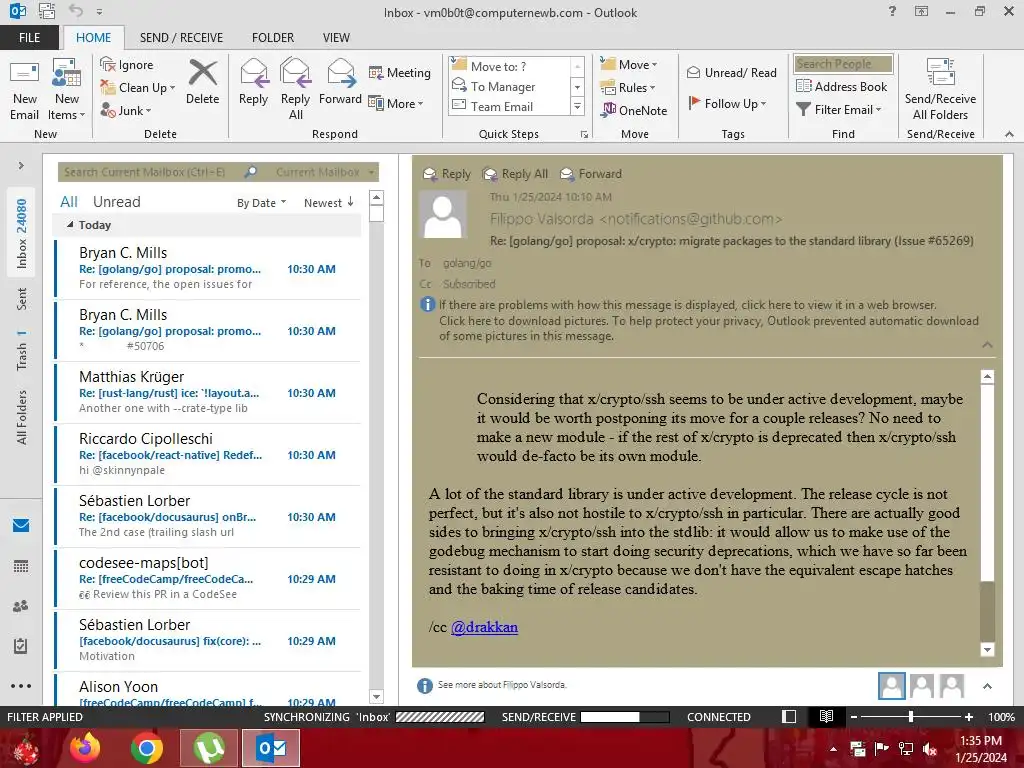Open the FILE tab
This screenshot has height=768, width=1024.
pos(29,38)
